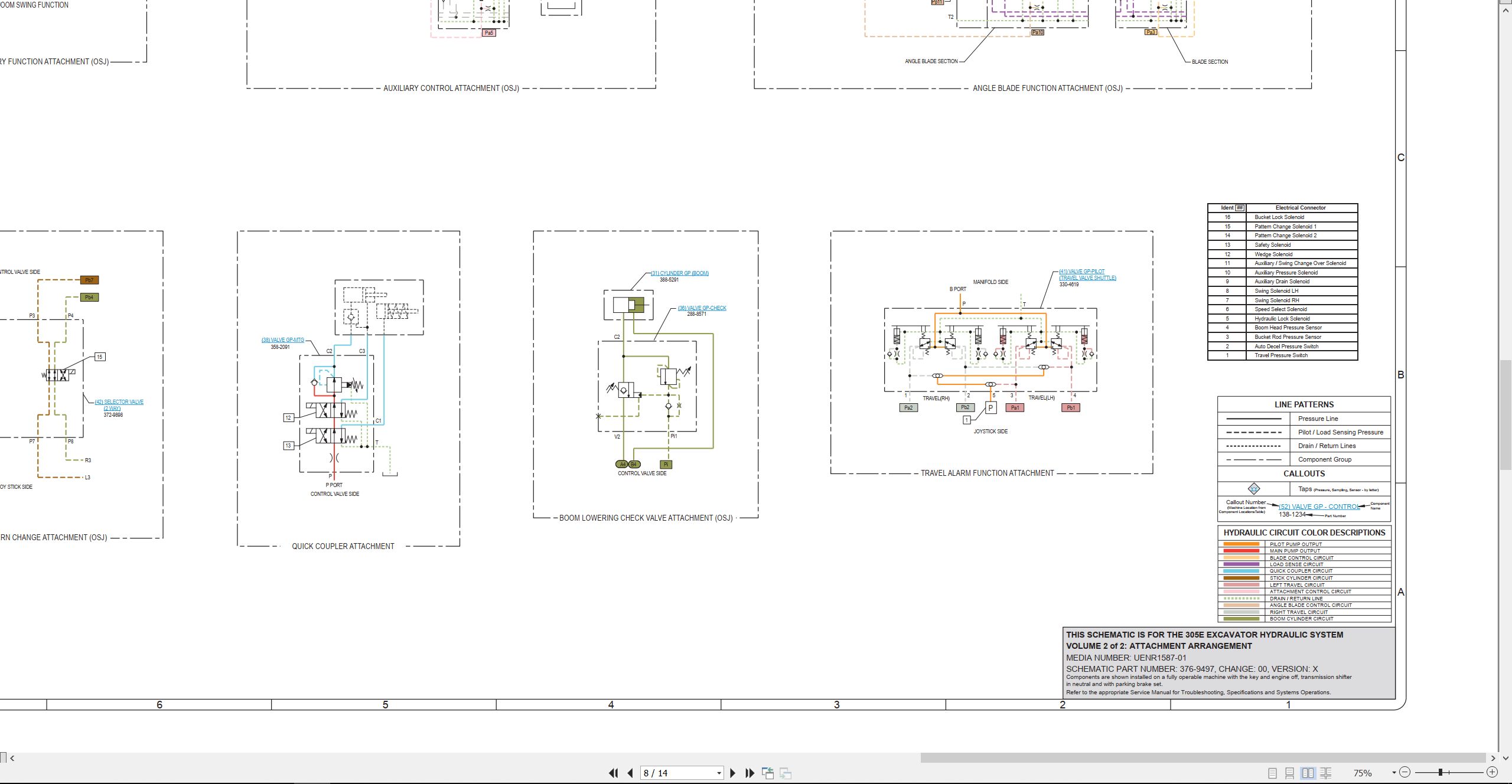The image size is (1512, 784).
Task: Open the (42) SELECTOR VALVE link
Action: point(119,405)
